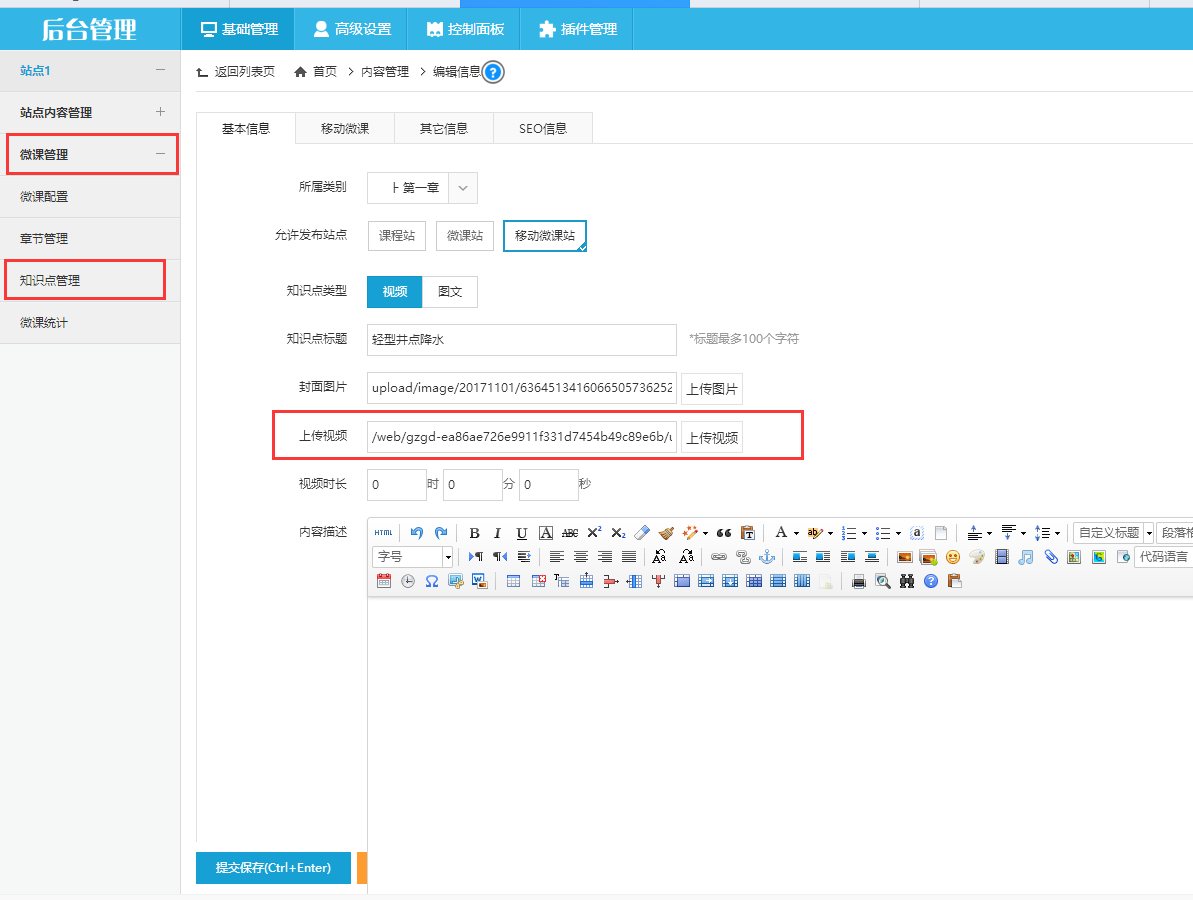This screenshot has width=1193, height=900.
Task: Insert emoticon with the smiley face icon
Action: pyautogui.click(x=953, y=557)
